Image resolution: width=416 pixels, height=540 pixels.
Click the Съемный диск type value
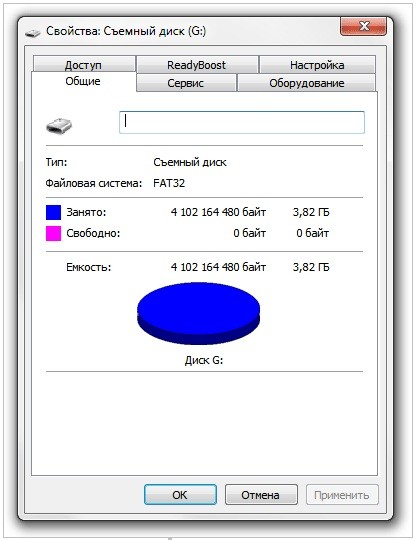[x=190, y=162]
